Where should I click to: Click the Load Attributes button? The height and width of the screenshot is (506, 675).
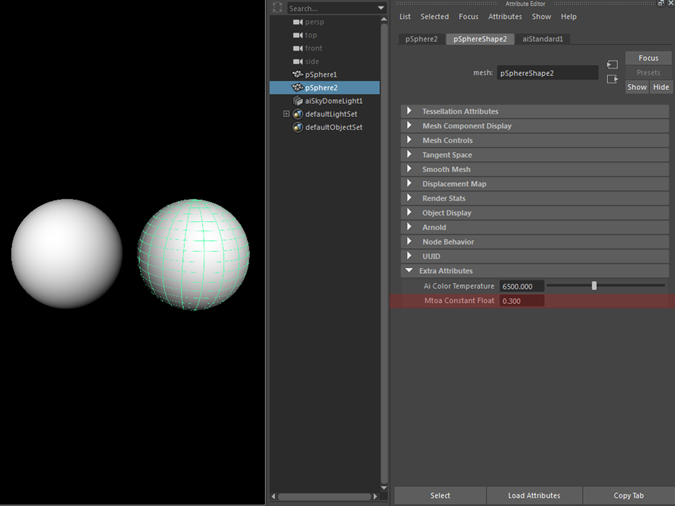[534, 496]
